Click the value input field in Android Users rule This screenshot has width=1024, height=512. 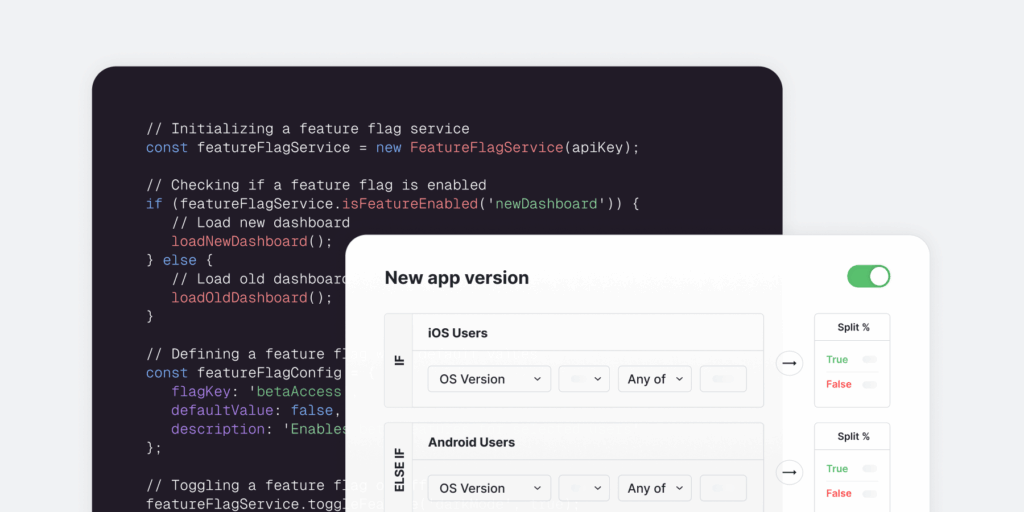tap(723, 488)
